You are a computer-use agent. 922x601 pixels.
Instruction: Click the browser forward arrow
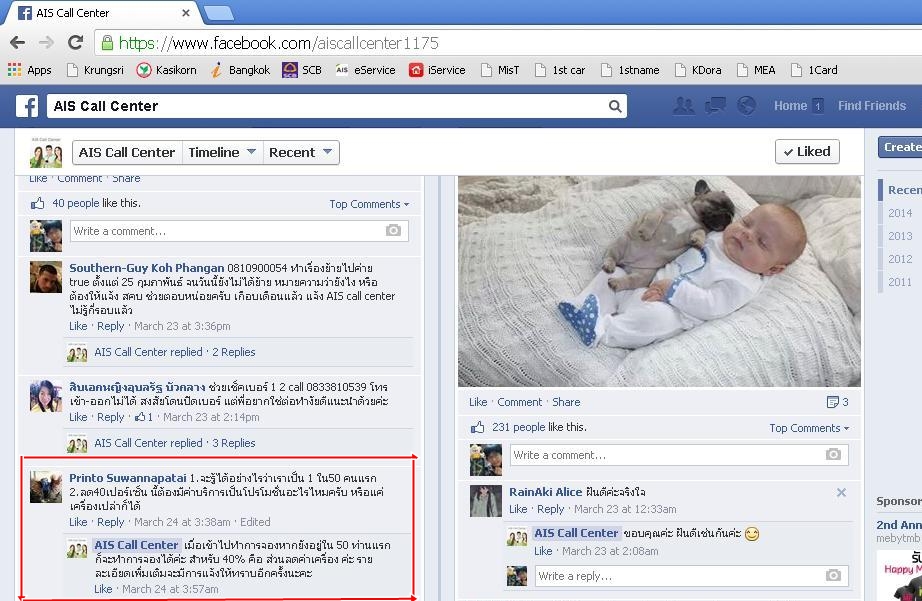46,42
